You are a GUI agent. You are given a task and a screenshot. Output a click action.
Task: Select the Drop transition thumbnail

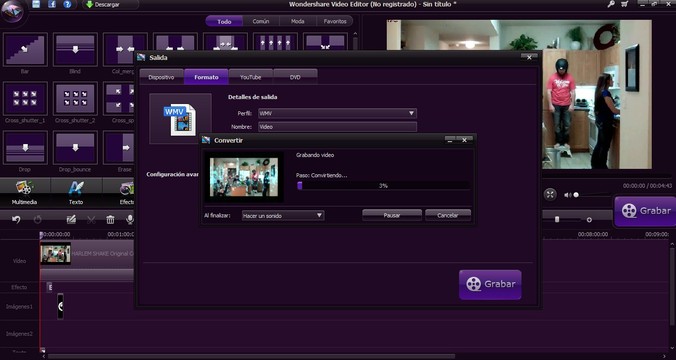[x=25, y=148]
